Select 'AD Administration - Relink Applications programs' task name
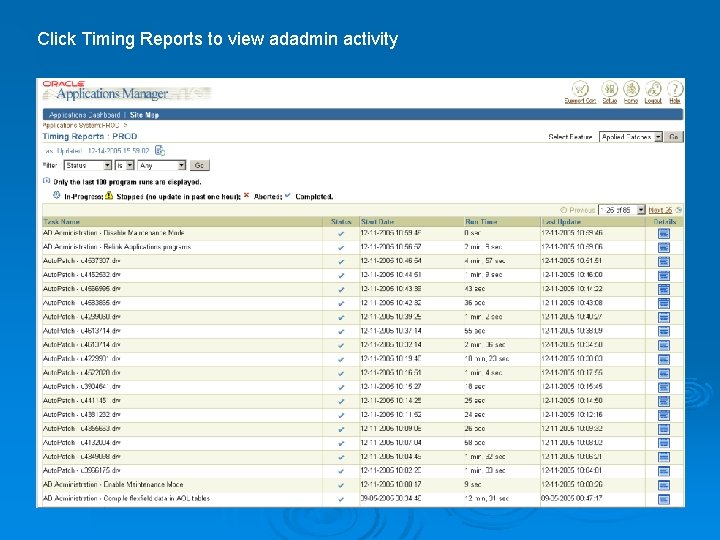The height and width of the screenshot is (540, 720). click(x=117, y=247)
